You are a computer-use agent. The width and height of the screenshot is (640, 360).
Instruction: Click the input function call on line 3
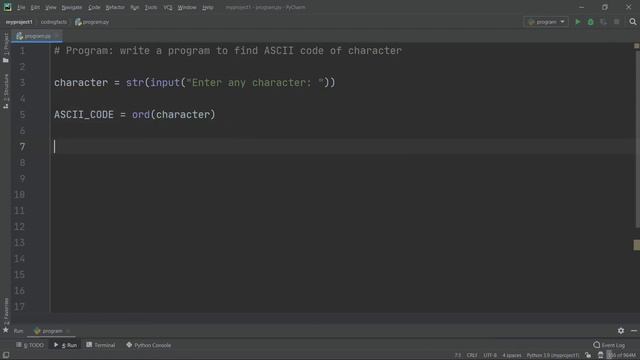click(165, 82)
